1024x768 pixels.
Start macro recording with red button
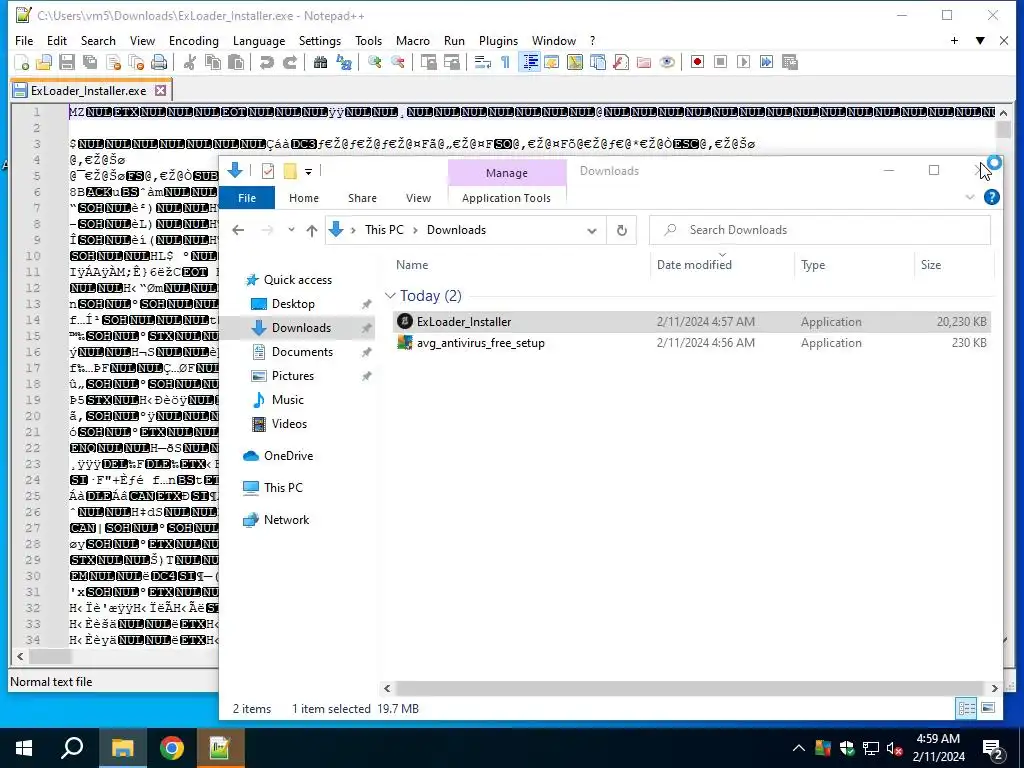[x=697, y=63]
